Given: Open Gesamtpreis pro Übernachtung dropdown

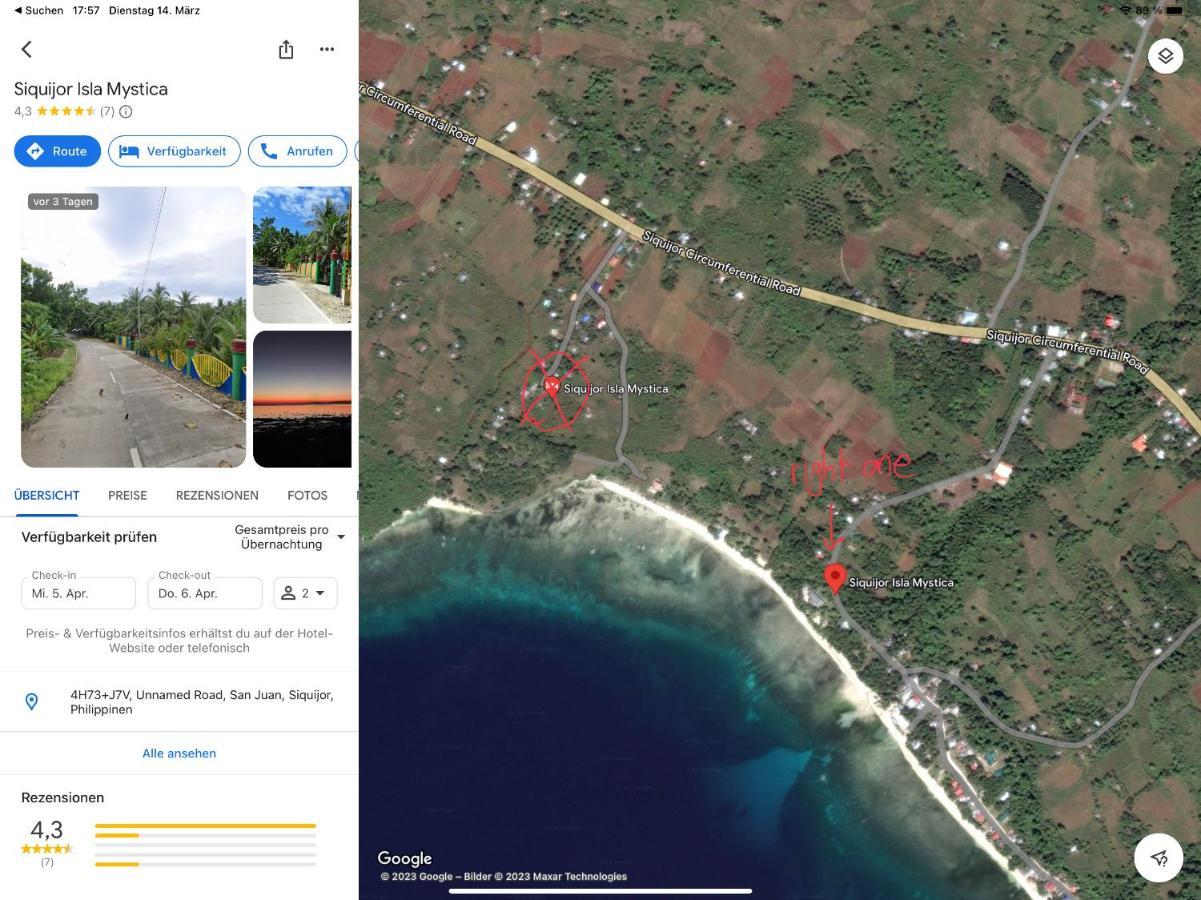Looking at the screenshot, I should point(289,537).
